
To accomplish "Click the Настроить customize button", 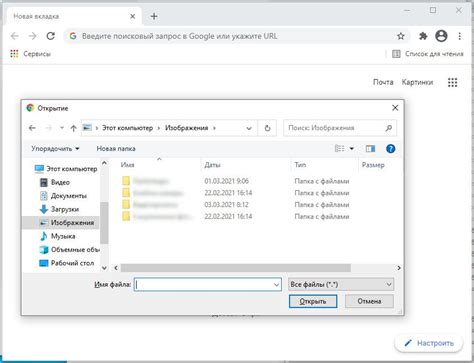I will 429,343.
